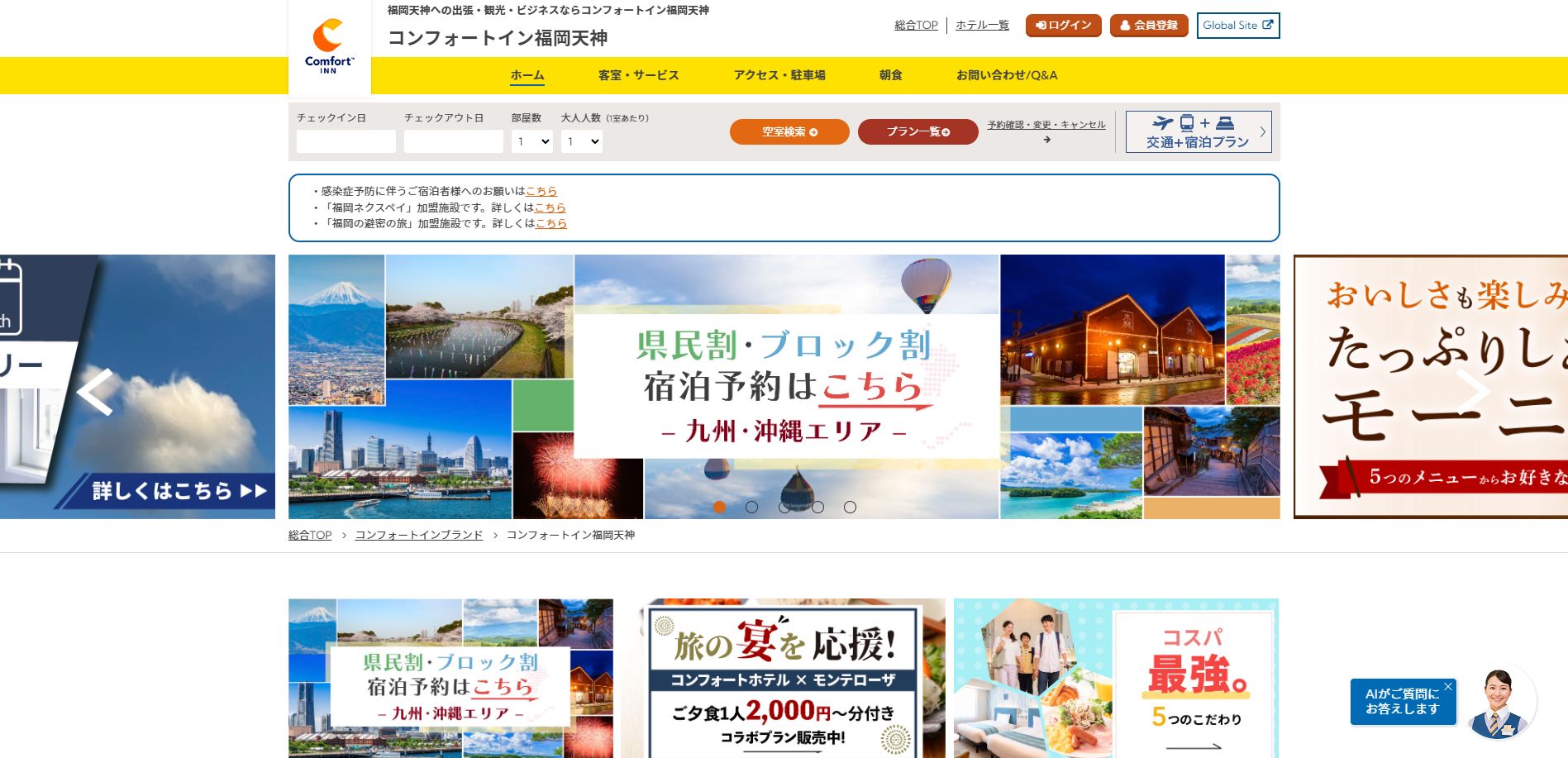
Task: Click the チェックアウト日 input field
Action: click(x=454, y=141)
